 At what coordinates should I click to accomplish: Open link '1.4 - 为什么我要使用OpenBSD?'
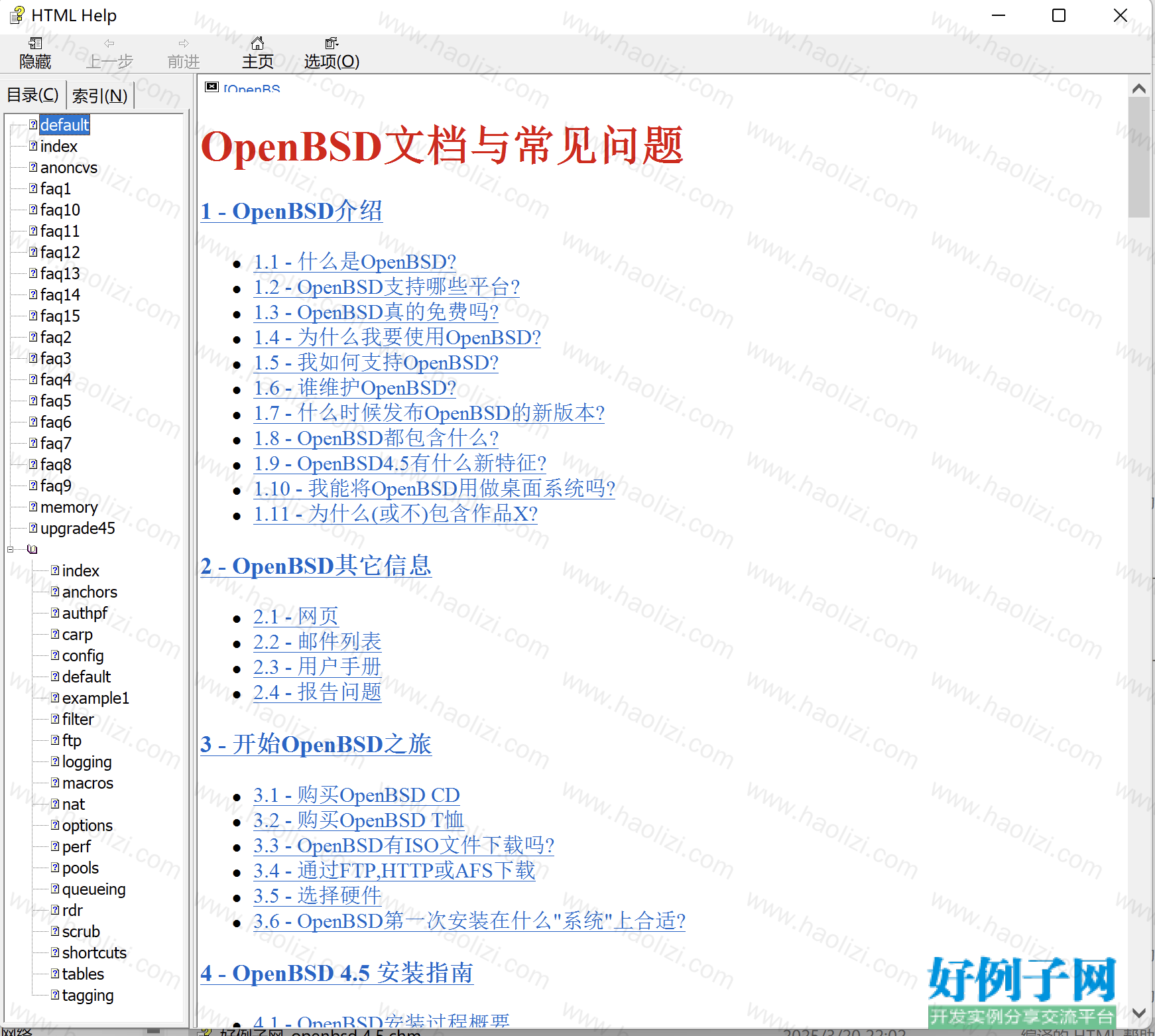[x=397, y=337]
